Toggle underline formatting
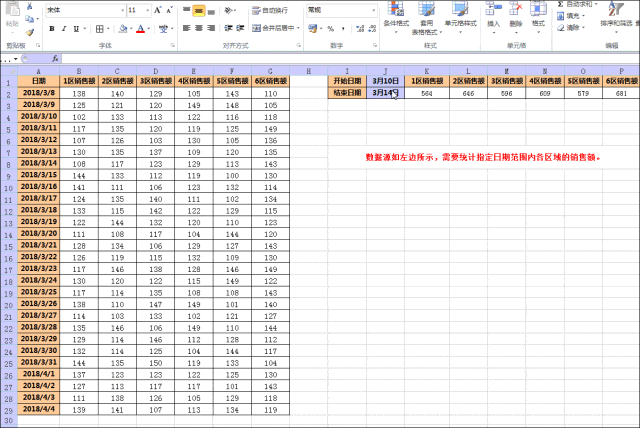This screenshot has width=640, height=428. pos(76,29)
